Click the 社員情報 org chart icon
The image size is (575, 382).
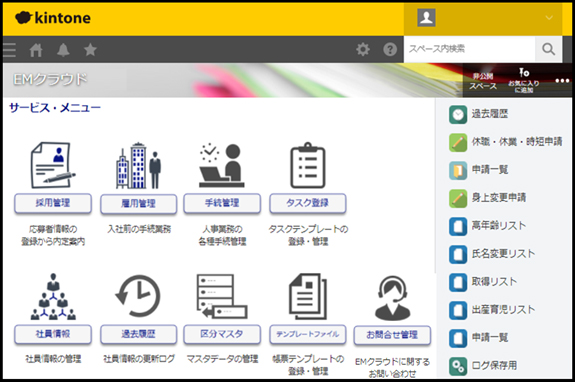53,296
